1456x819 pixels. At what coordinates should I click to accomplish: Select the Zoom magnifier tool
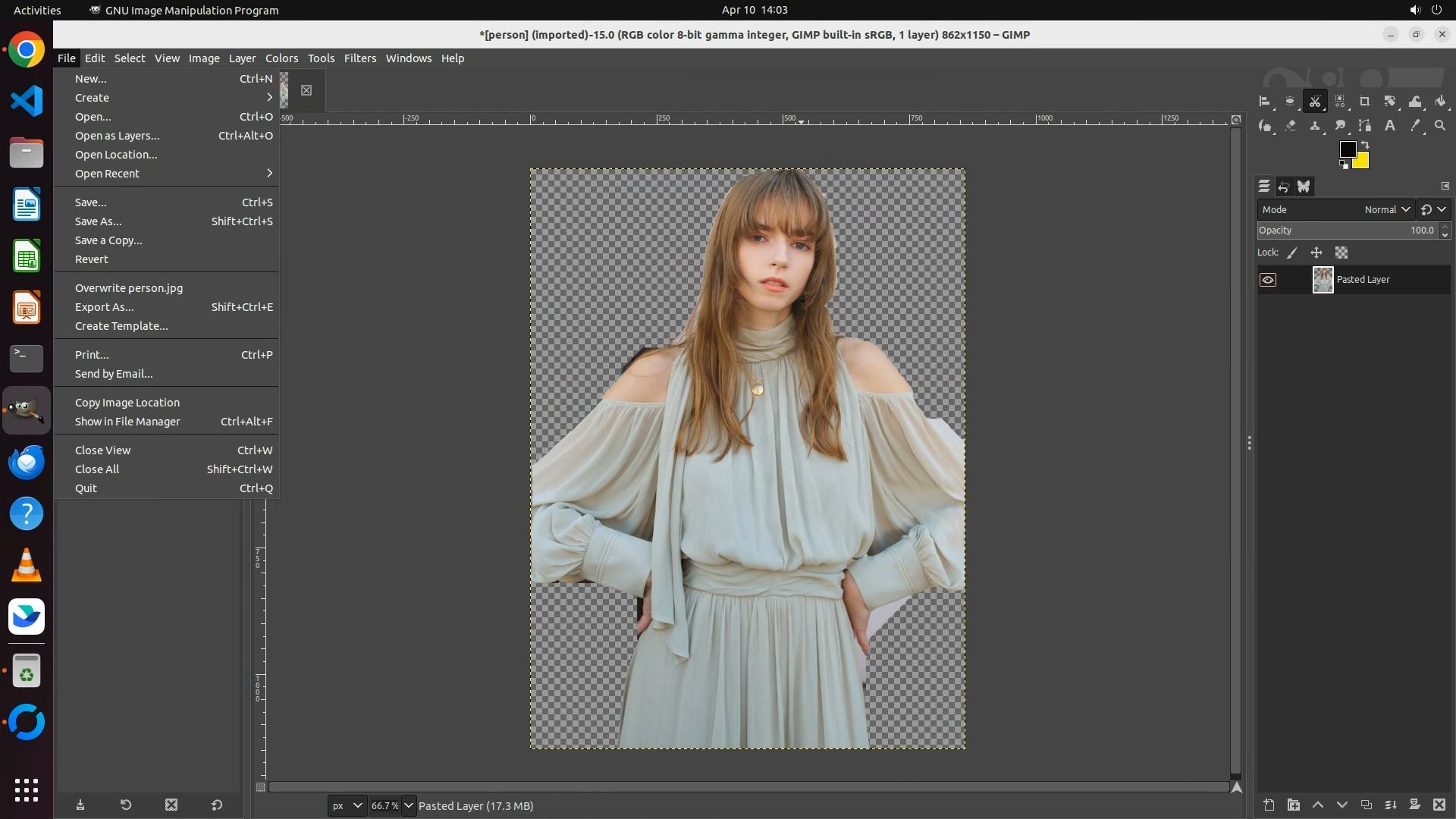click(x=1440, y=126)
